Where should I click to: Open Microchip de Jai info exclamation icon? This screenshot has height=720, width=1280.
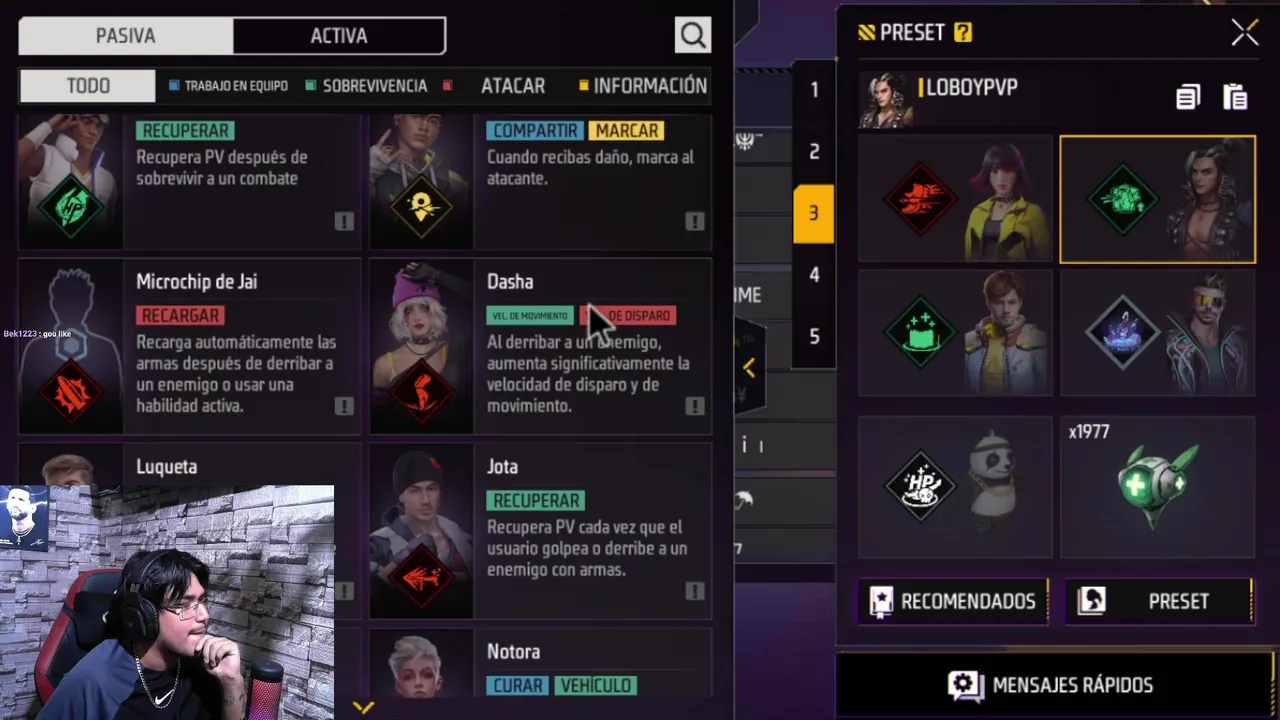(x=344, y=406)
